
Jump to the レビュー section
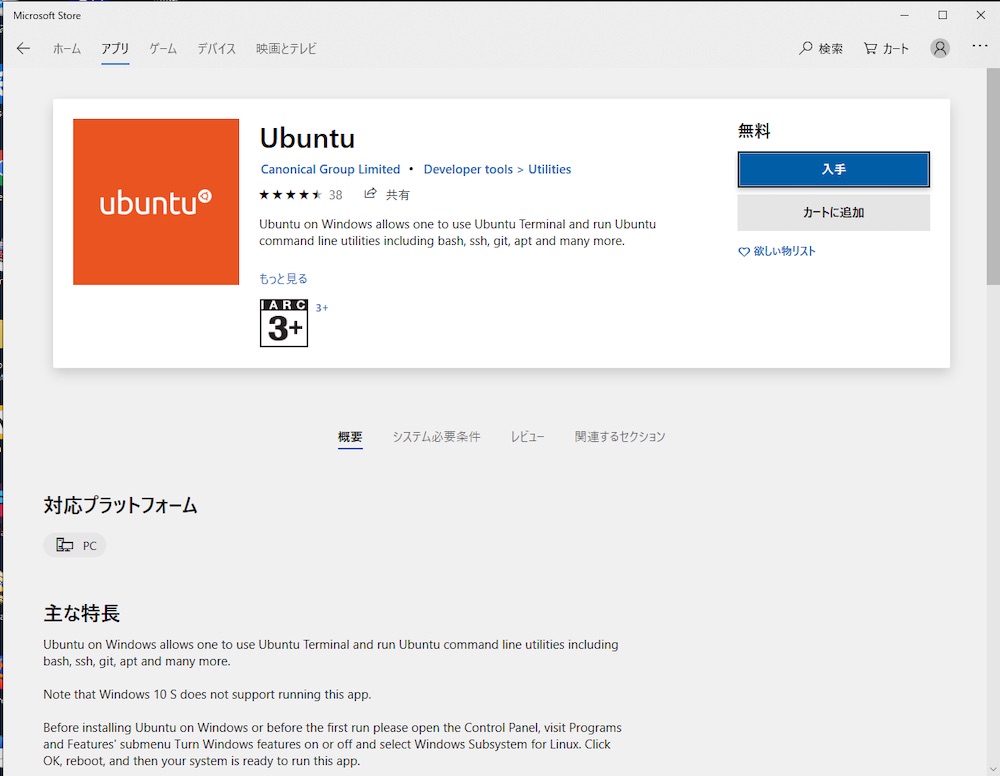tap(527, 437)
